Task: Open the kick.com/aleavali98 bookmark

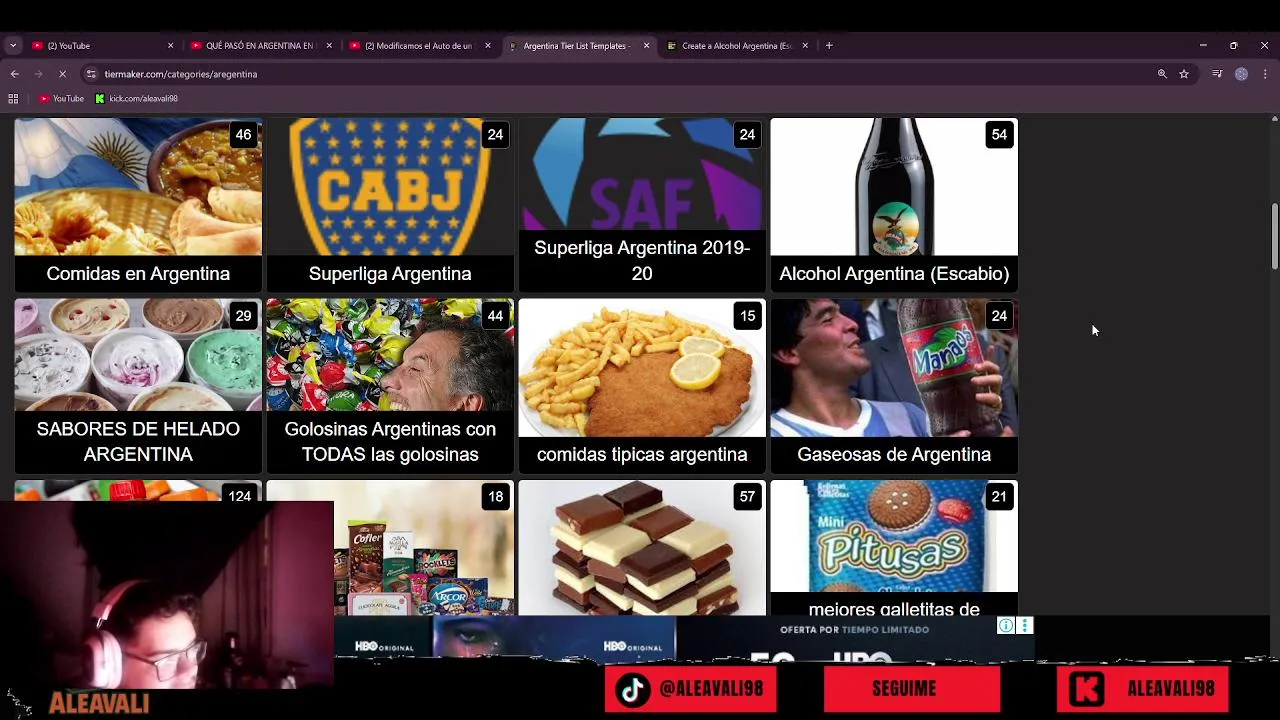Action: [136, 98]
